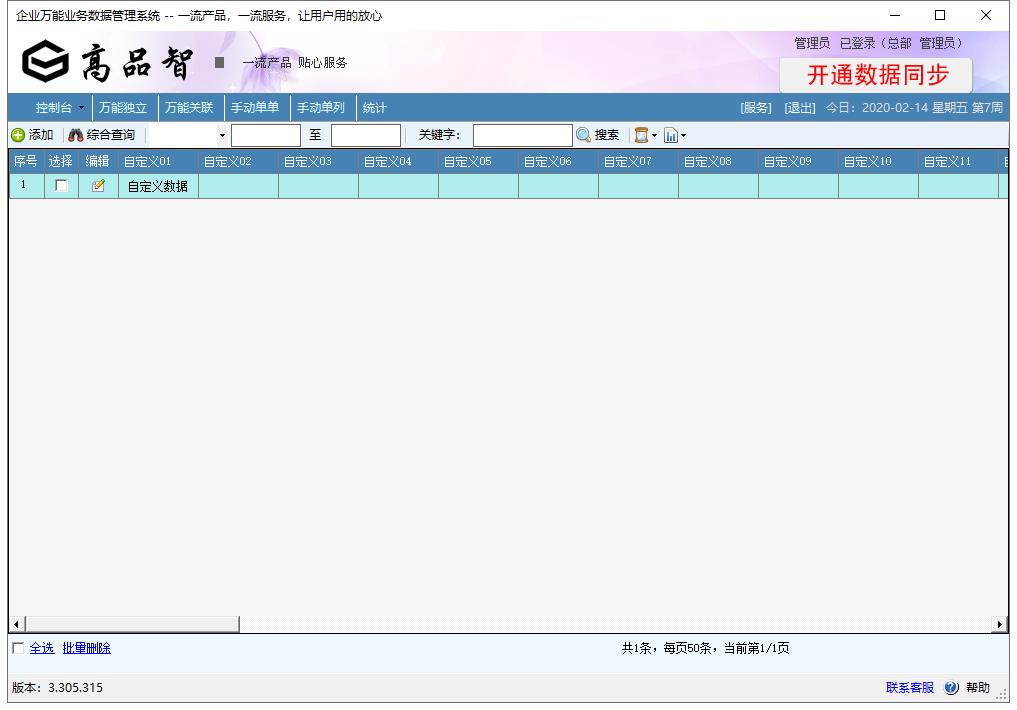
Task: Open the 手动单列 menu
Action: 321,108
